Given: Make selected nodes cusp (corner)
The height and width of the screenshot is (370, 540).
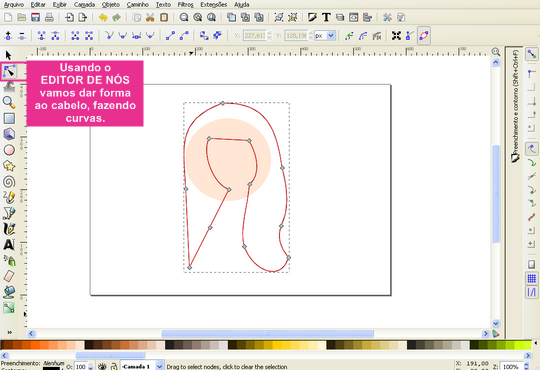Looking at the screenshot, I should click(x=109, y=35).
